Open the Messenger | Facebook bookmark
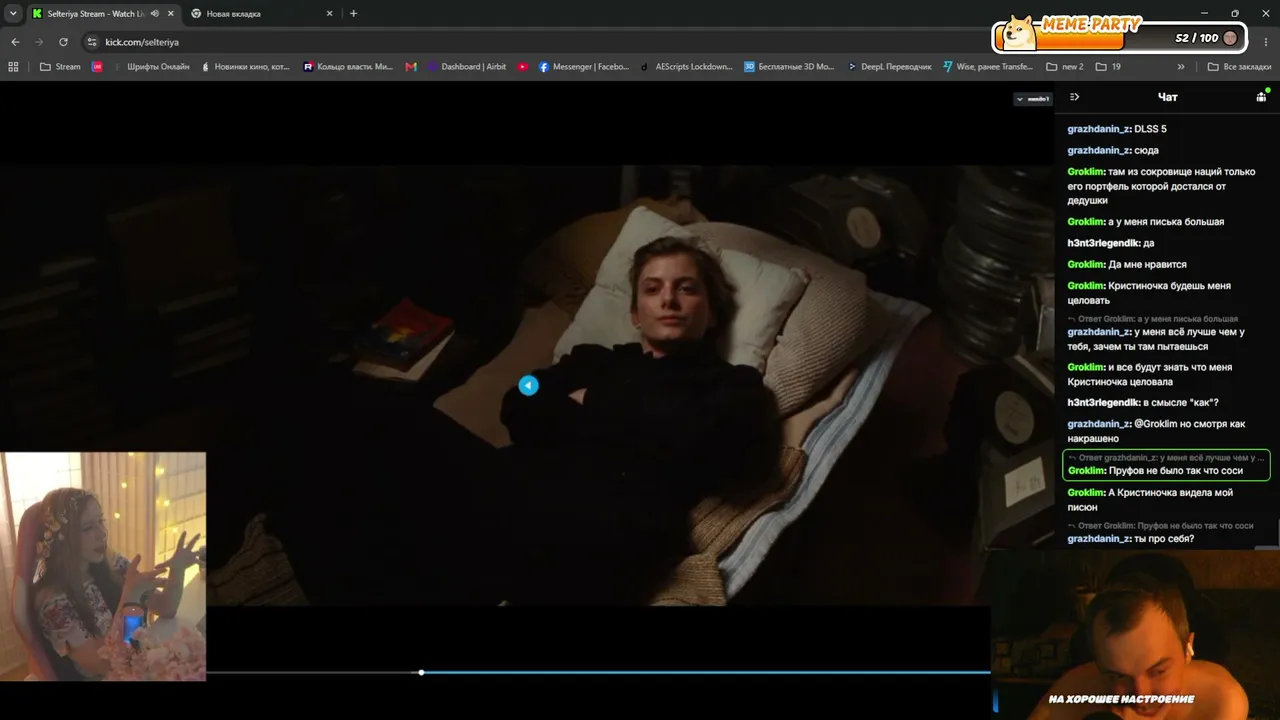1280x720 pixels. point(584,67)
